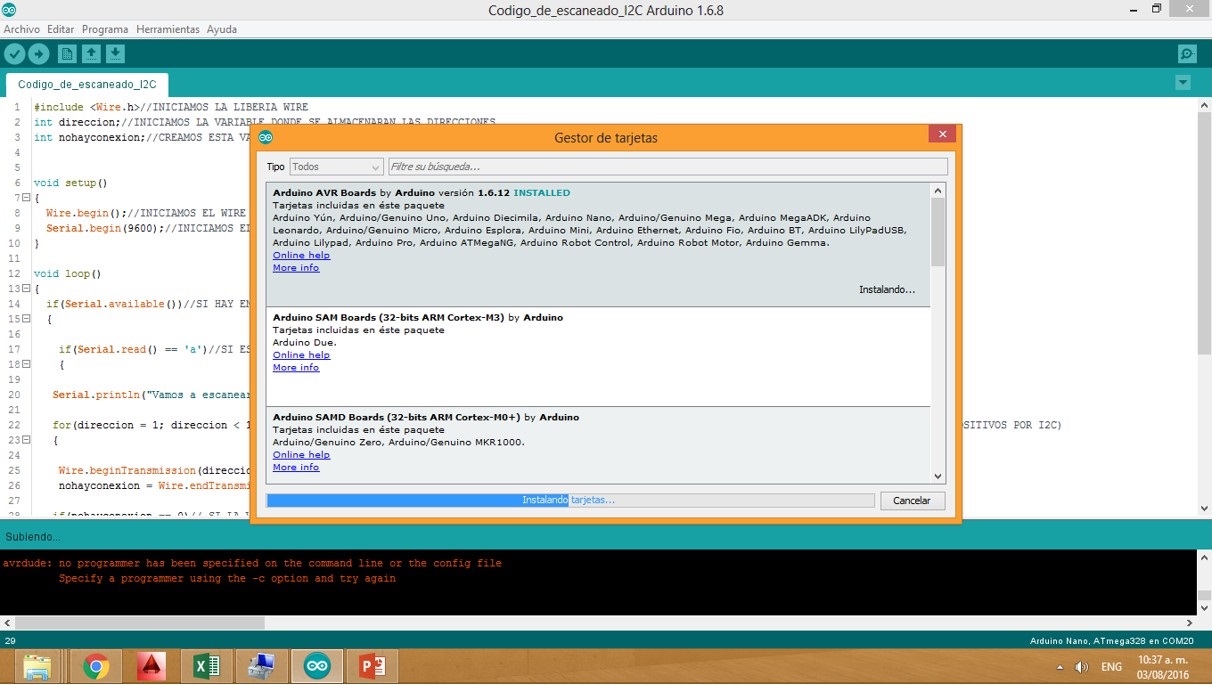This screenshot has width=1212, height=685.
Task: Click the board list scrollbar down arrow
Action: coord(938,477)
